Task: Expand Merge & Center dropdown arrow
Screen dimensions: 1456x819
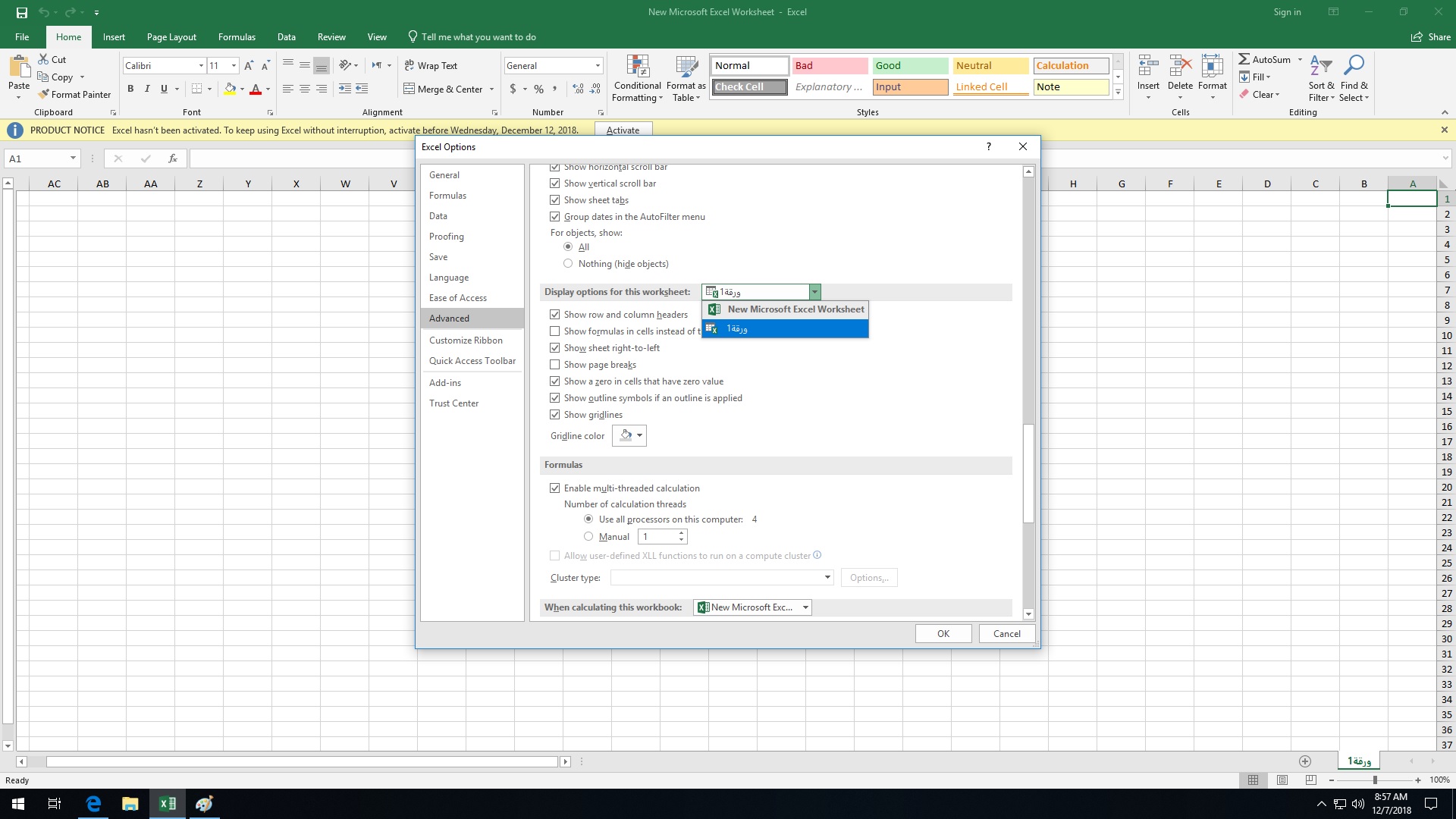Action: (492, 89)
